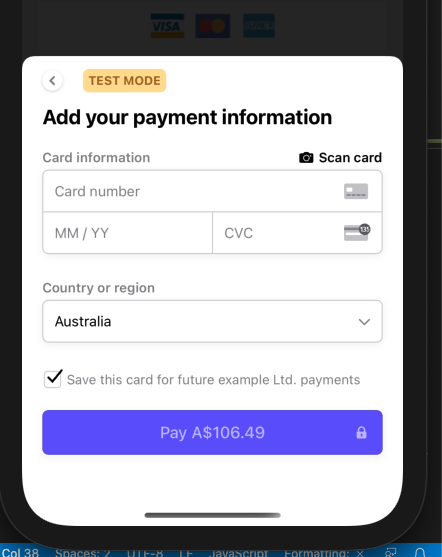The height and width of the screenshot is (557, 442).
Task: Expand country list via the chevron arrow
Action: point(364,322)
